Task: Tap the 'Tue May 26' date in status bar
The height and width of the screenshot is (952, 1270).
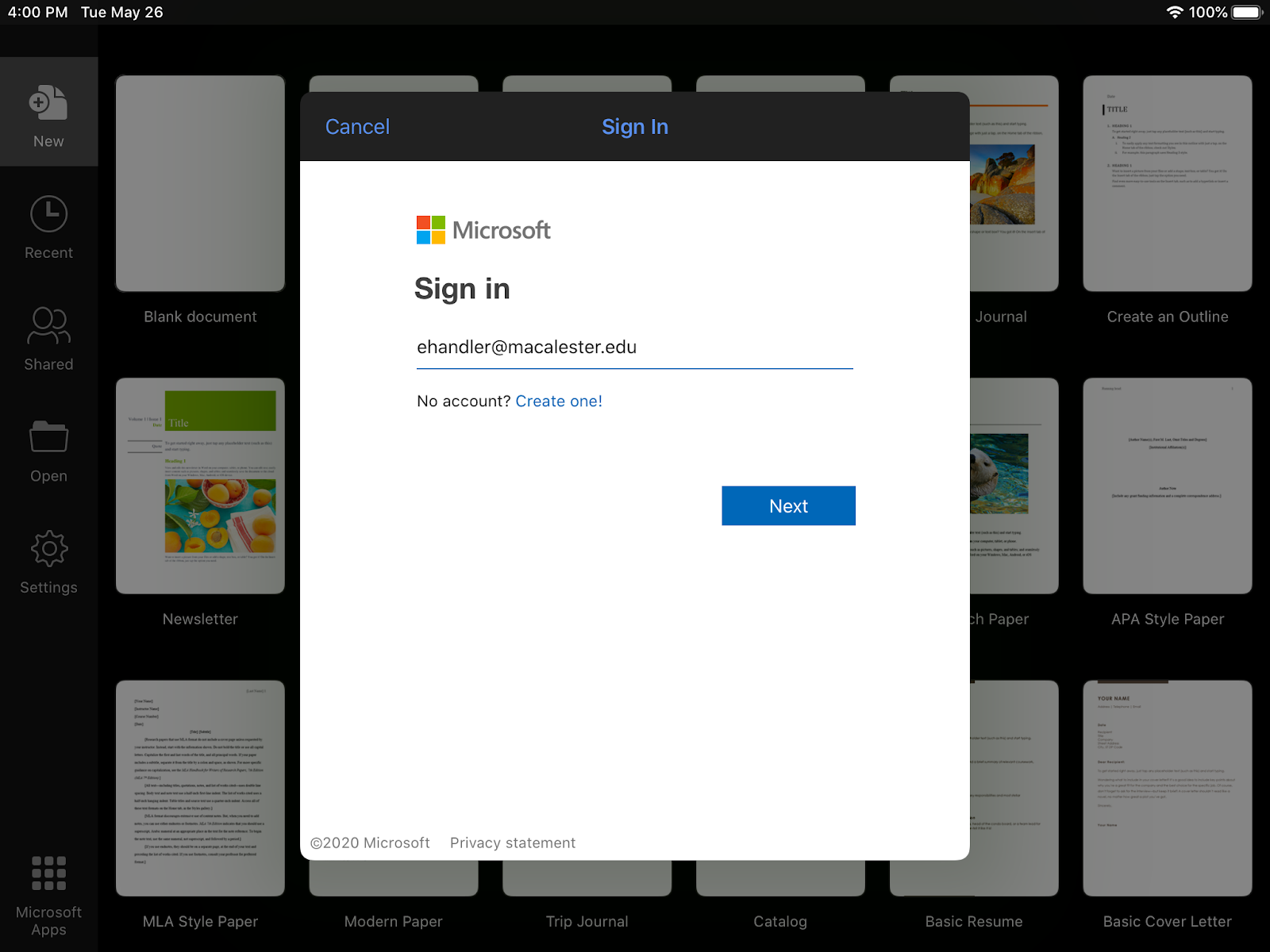Action: tap(122, 12)
